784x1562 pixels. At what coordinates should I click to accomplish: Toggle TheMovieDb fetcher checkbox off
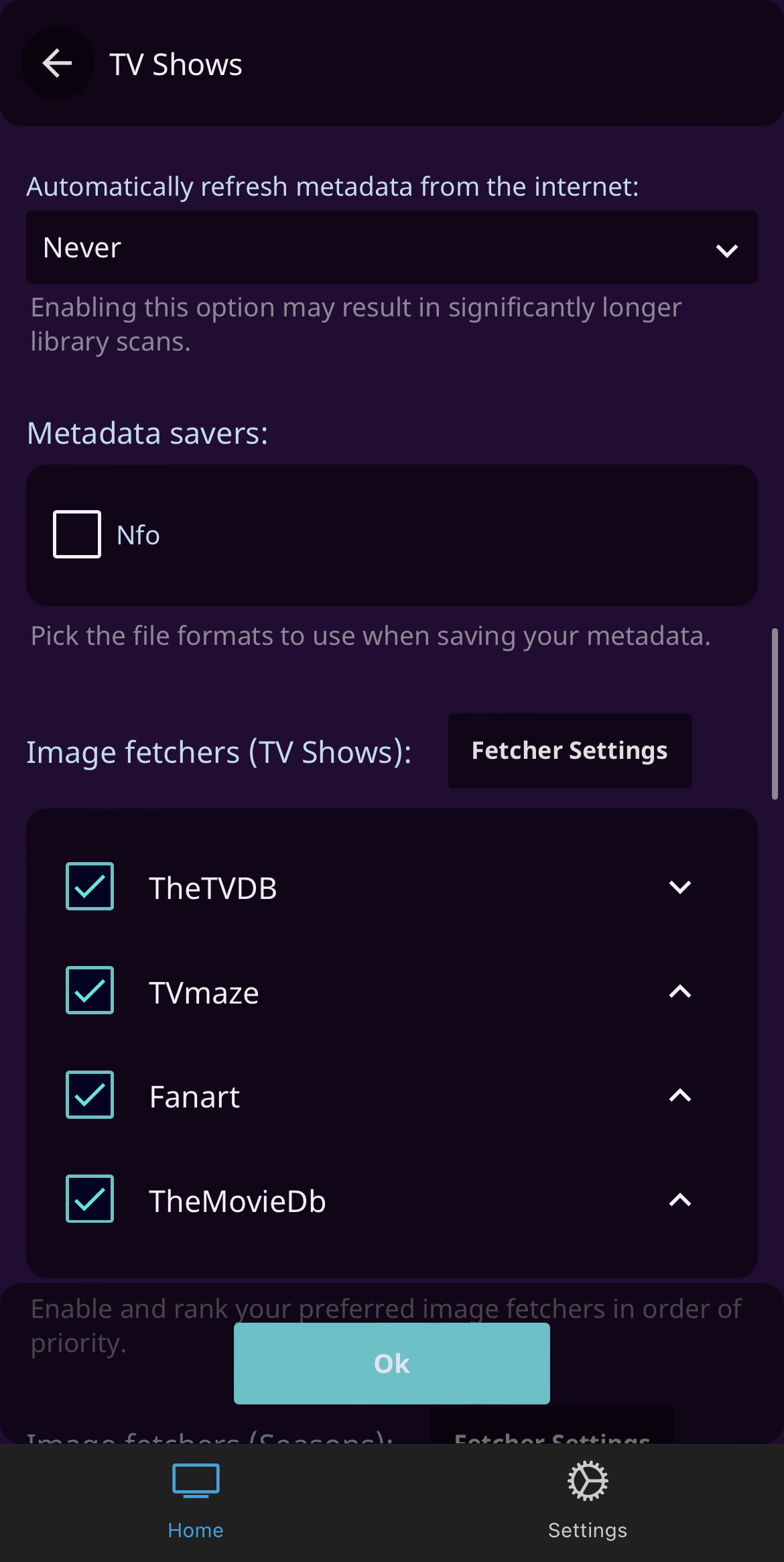pos(90,1200)
